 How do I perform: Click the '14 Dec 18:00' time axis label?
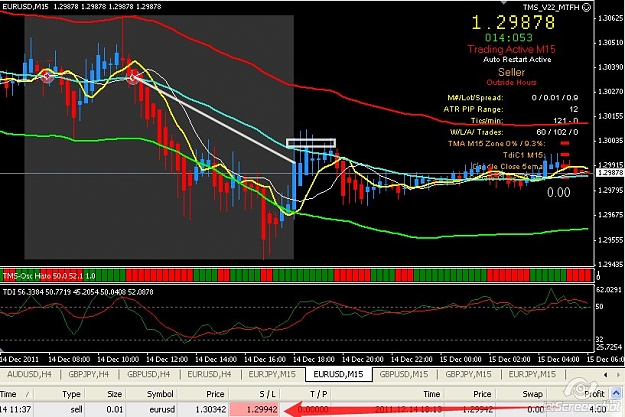(314, 359)
